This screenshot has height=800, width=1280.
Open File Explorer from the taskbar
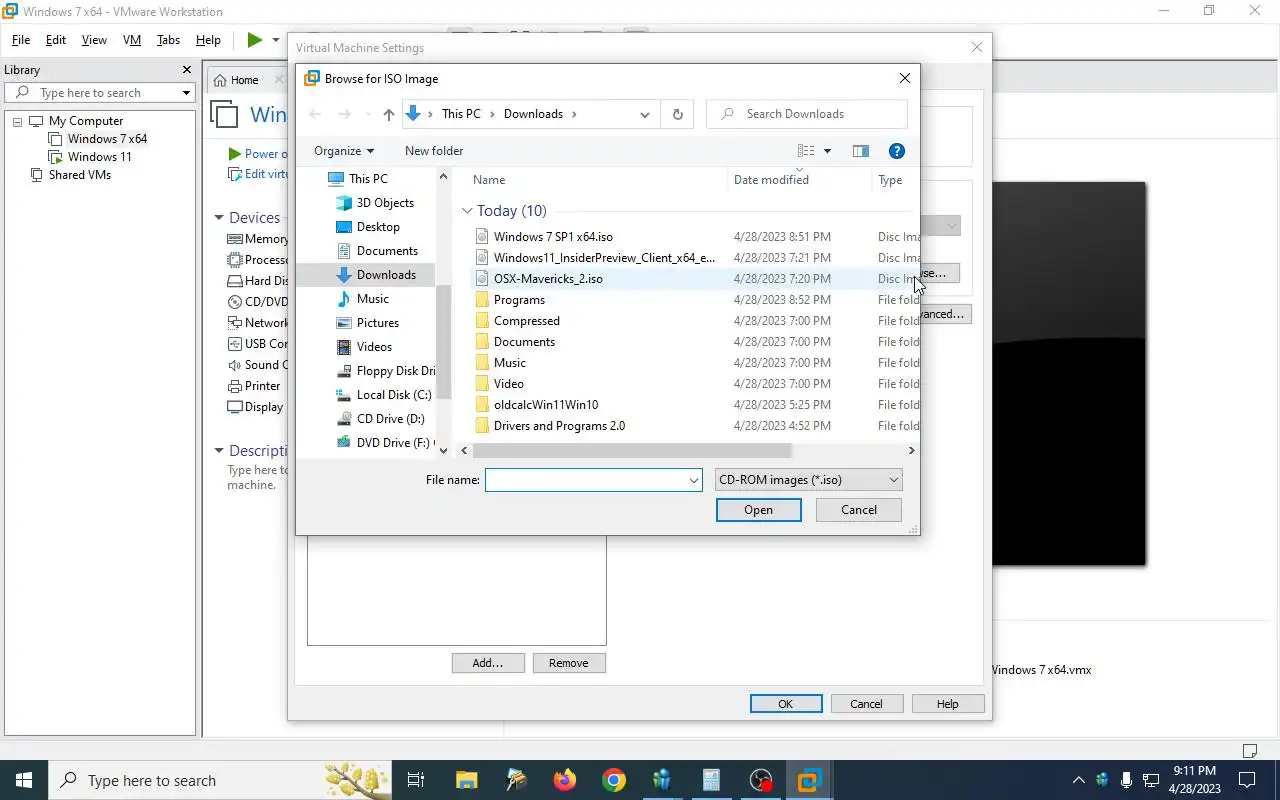pos(467,780)
